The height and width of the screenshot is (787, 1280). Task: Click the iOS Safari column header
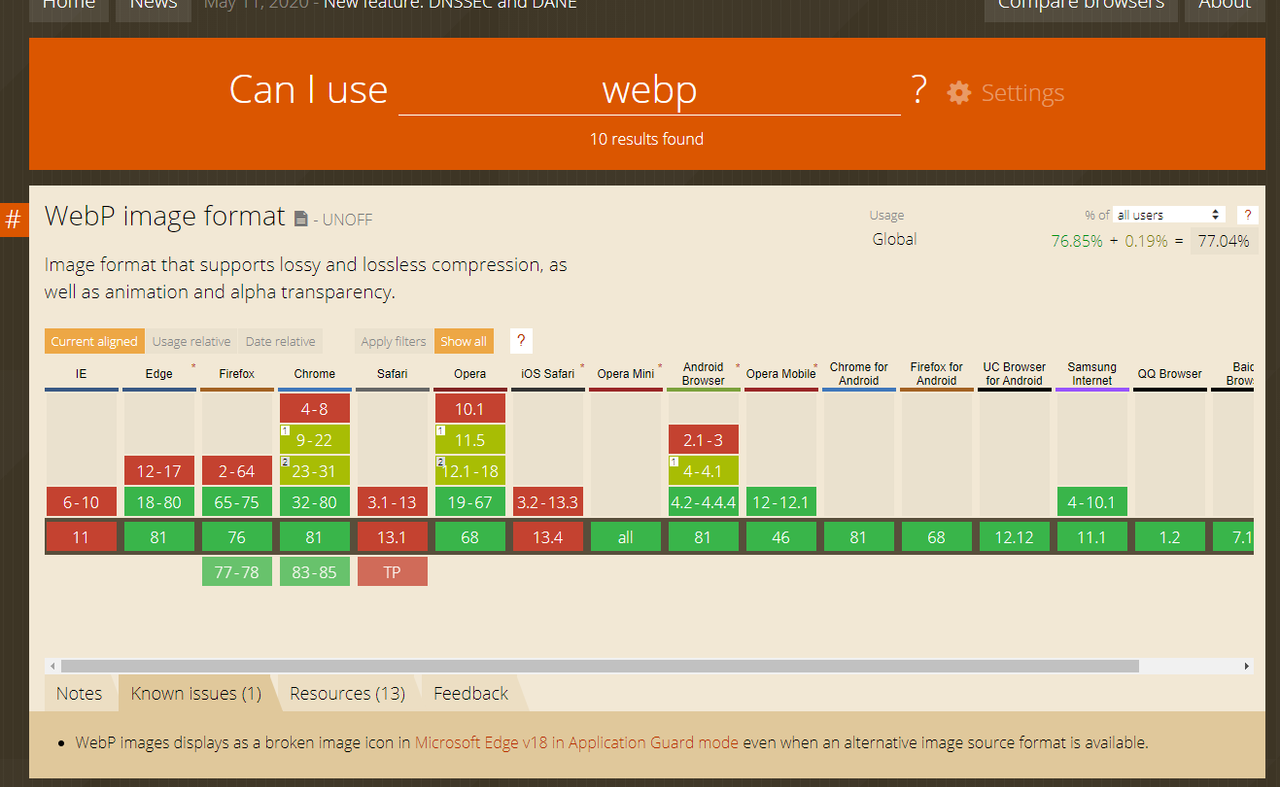tap(548, 374)
